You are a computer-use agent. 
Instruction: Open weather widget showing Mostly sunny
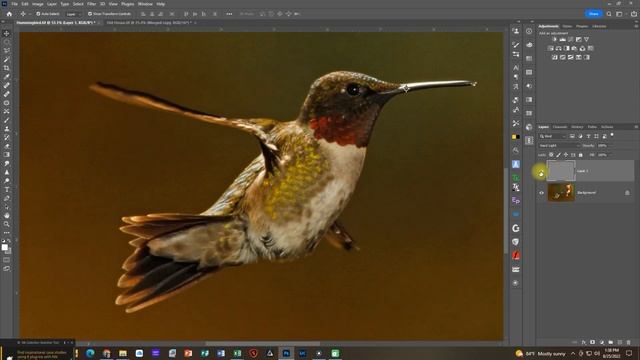point(540,353)
